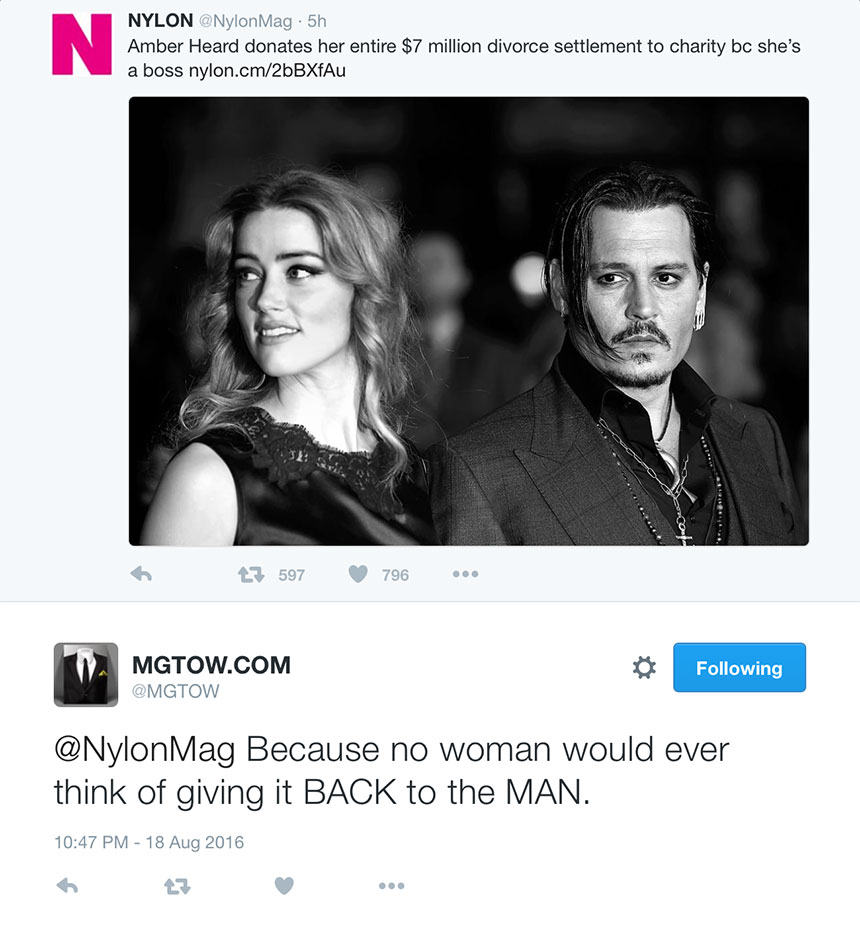The width and height of the screenshot is (860, 937).
Task: Click the MGTOW.COM display name
Action: (211, 665)
